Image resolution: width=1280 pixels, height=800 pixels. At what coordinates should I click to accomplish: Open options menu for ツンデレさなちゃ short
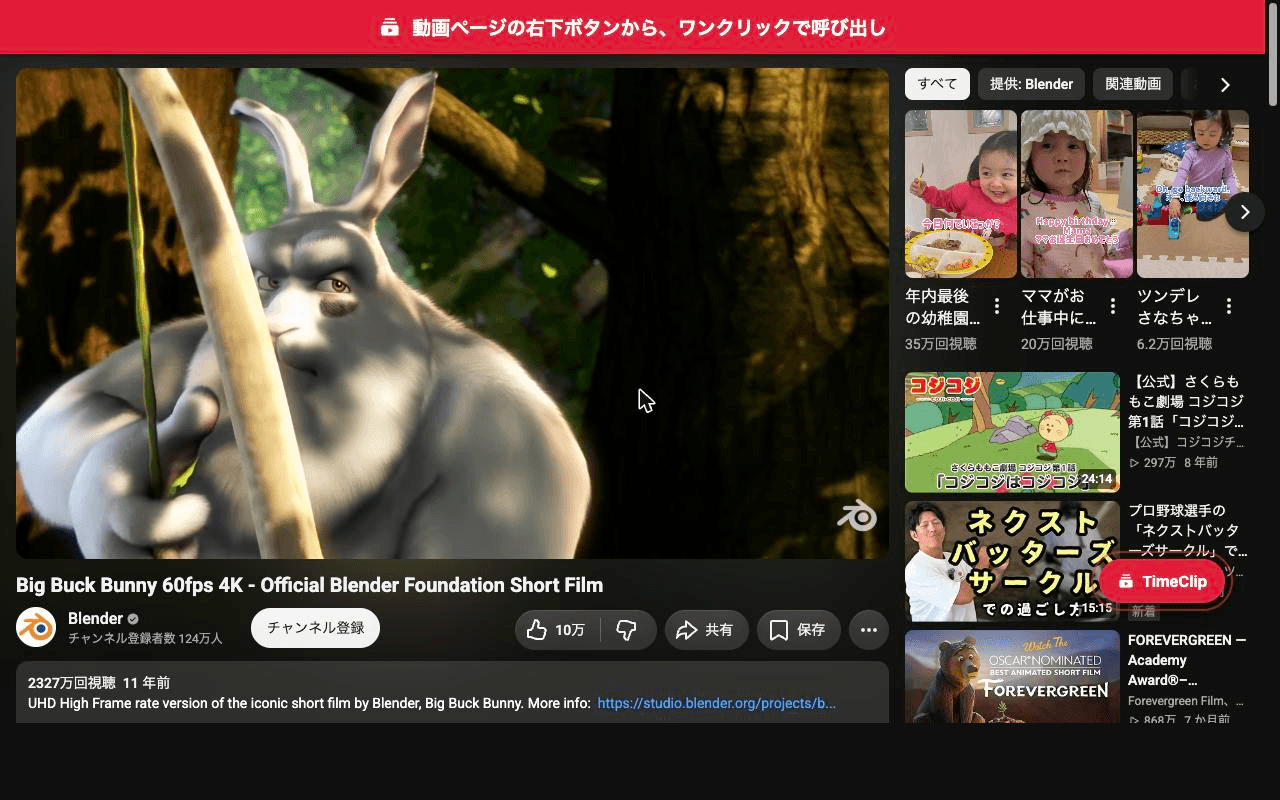[x=1229, y=306]
